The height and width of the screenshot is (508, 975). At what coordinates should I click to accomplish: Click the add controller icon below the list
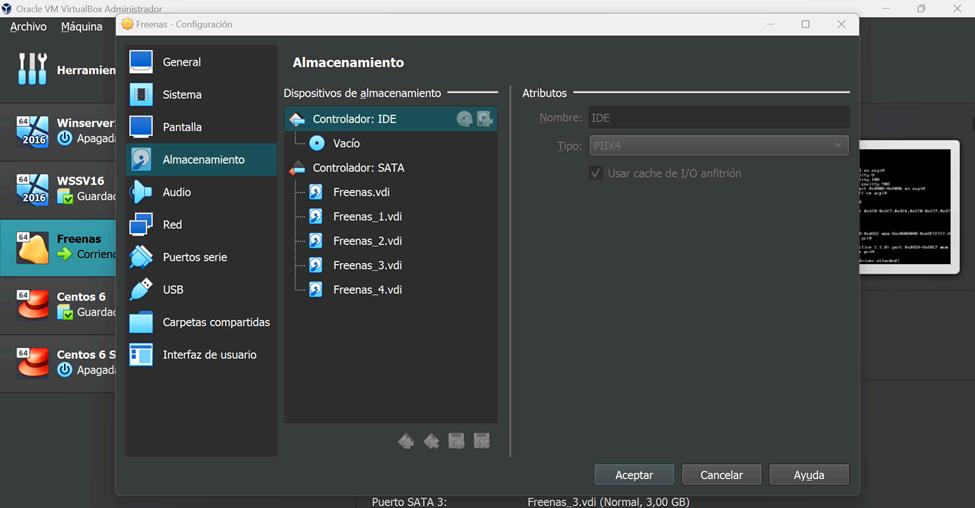[406, 441]
